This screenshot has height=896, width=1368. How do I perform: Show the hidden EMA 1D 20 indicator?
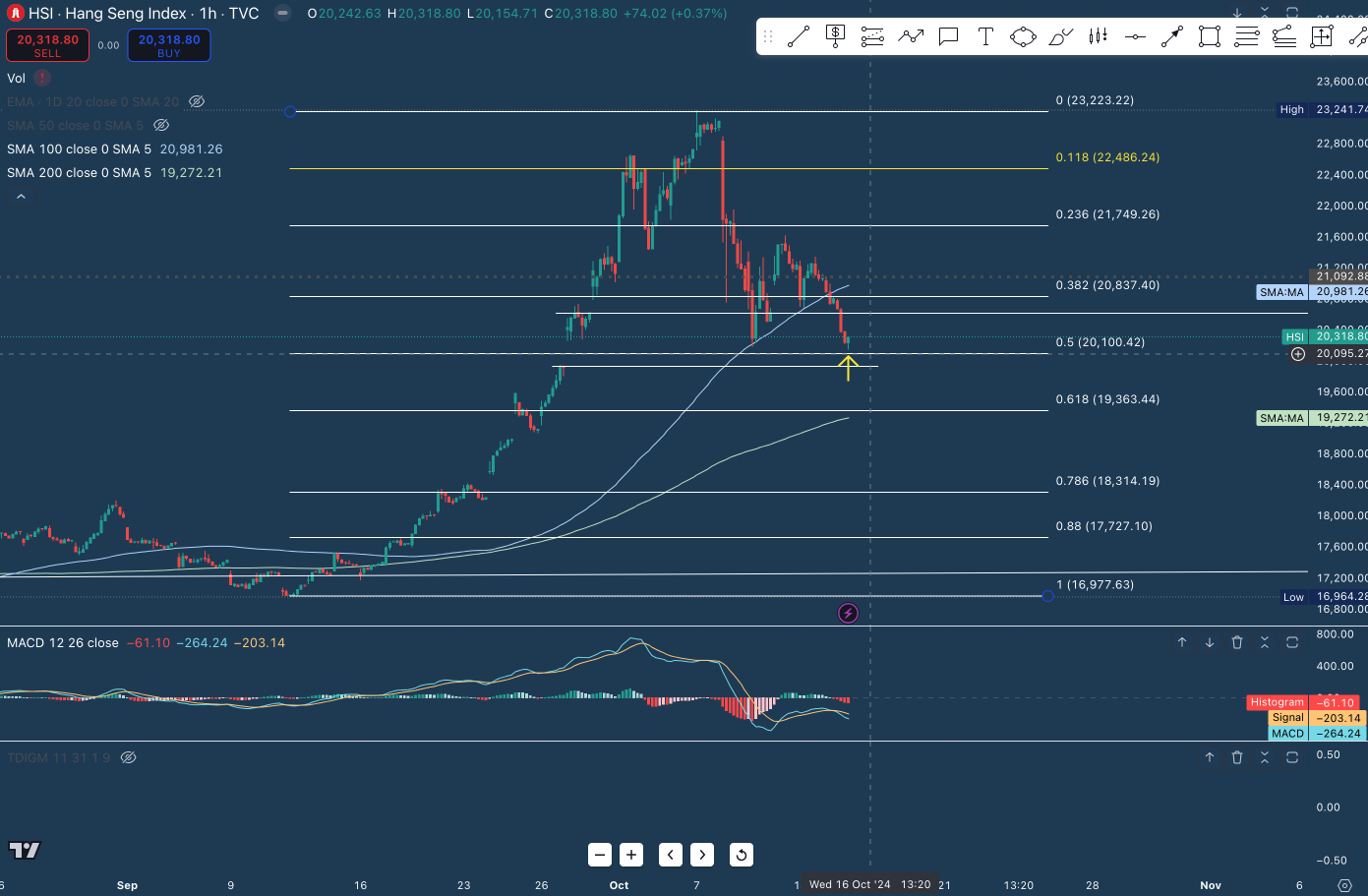197,101
